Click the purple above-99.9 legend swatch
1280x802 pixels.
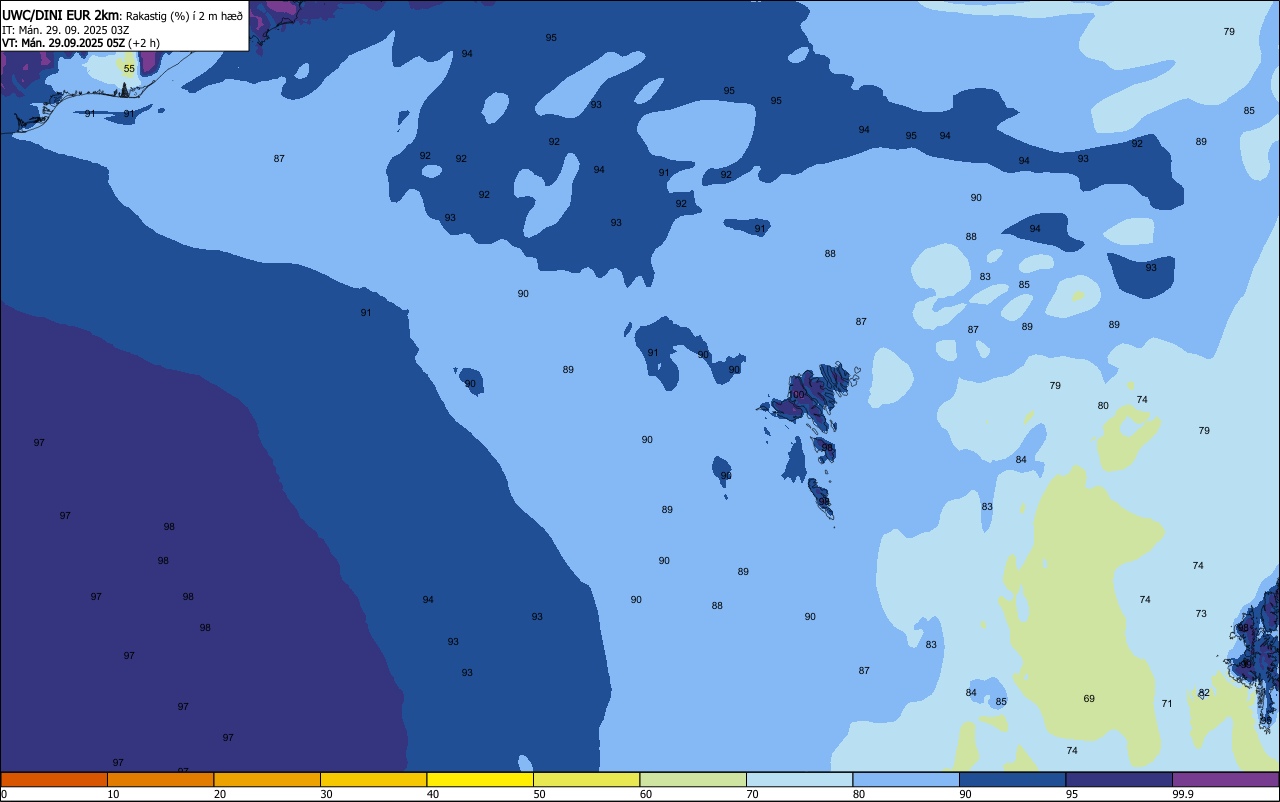pyautogui.click(x=1225, y=779)
